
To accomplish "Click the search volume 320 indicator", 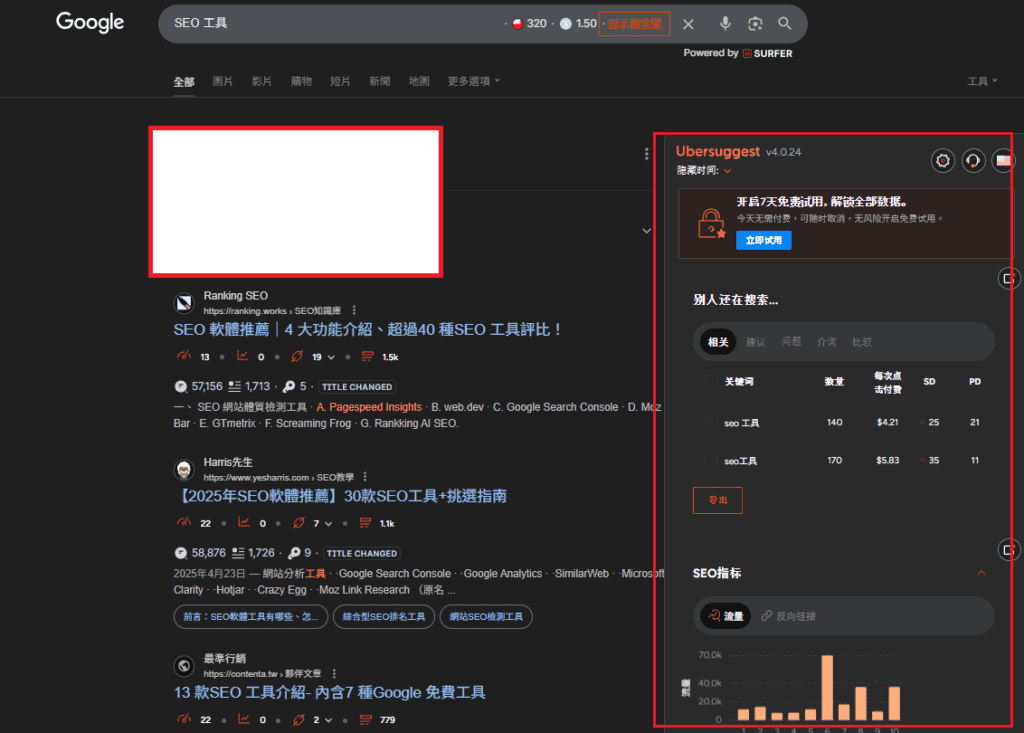I will 530,24.
